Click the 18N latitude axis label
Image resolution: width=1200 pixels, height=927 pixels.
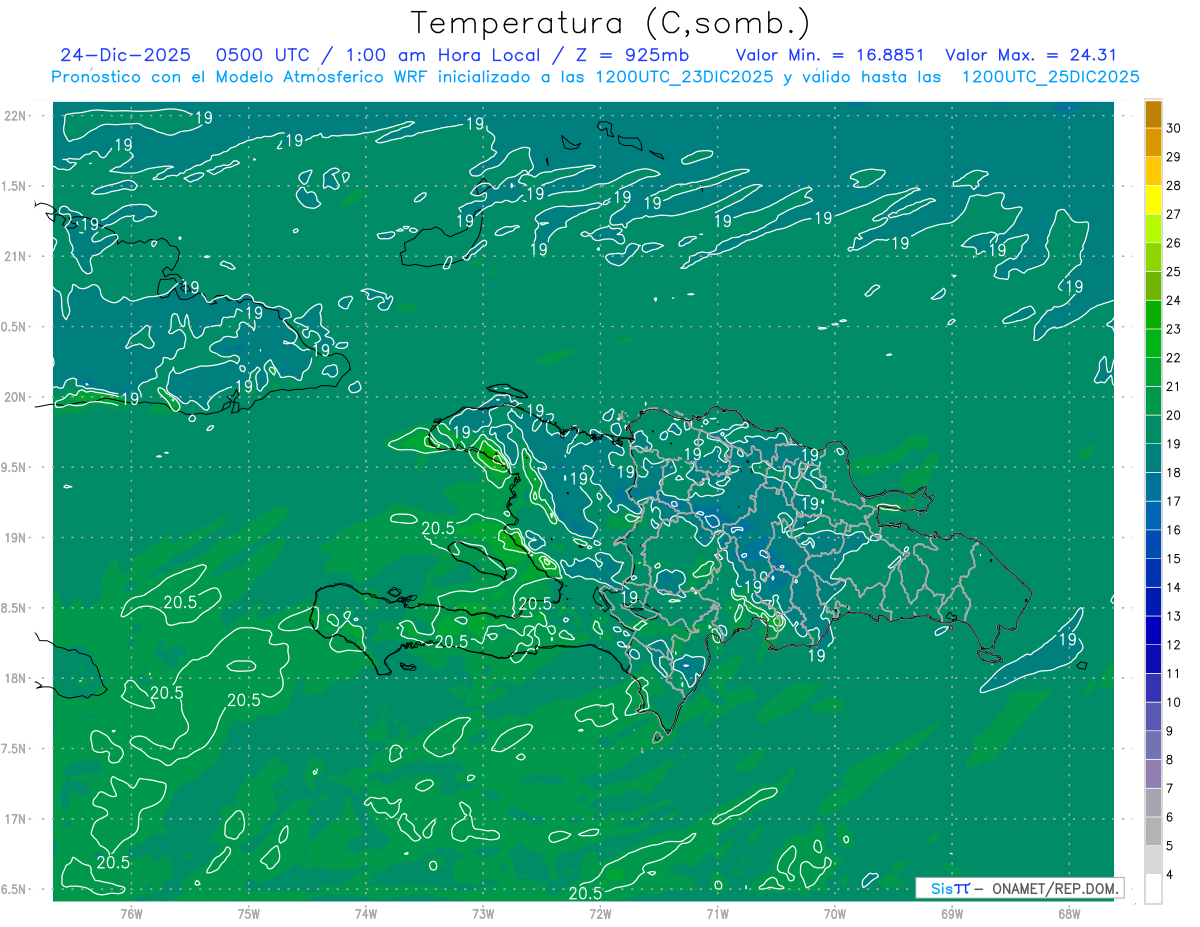[x=16, y=678]
